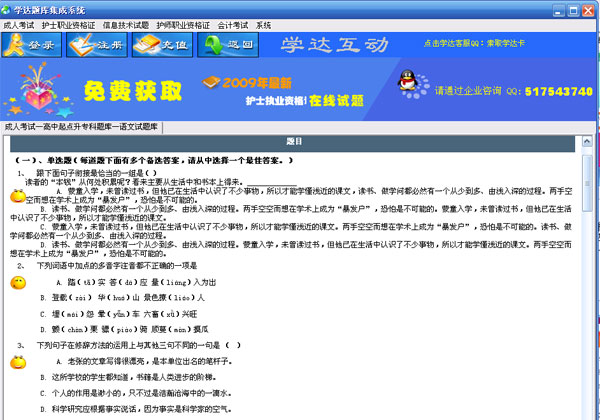Click the 题目 column header

tap(292, 142)
